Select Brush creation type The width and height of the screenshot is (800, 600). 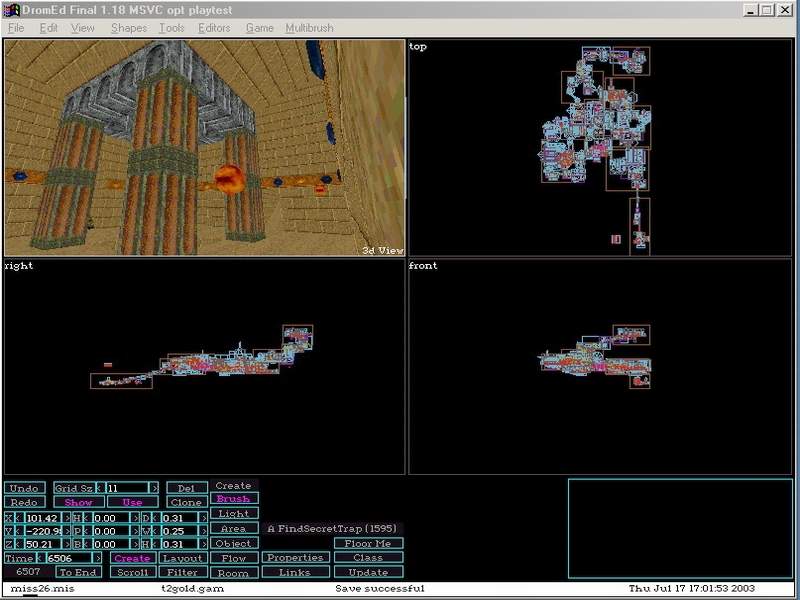click(x=234, y=498)
